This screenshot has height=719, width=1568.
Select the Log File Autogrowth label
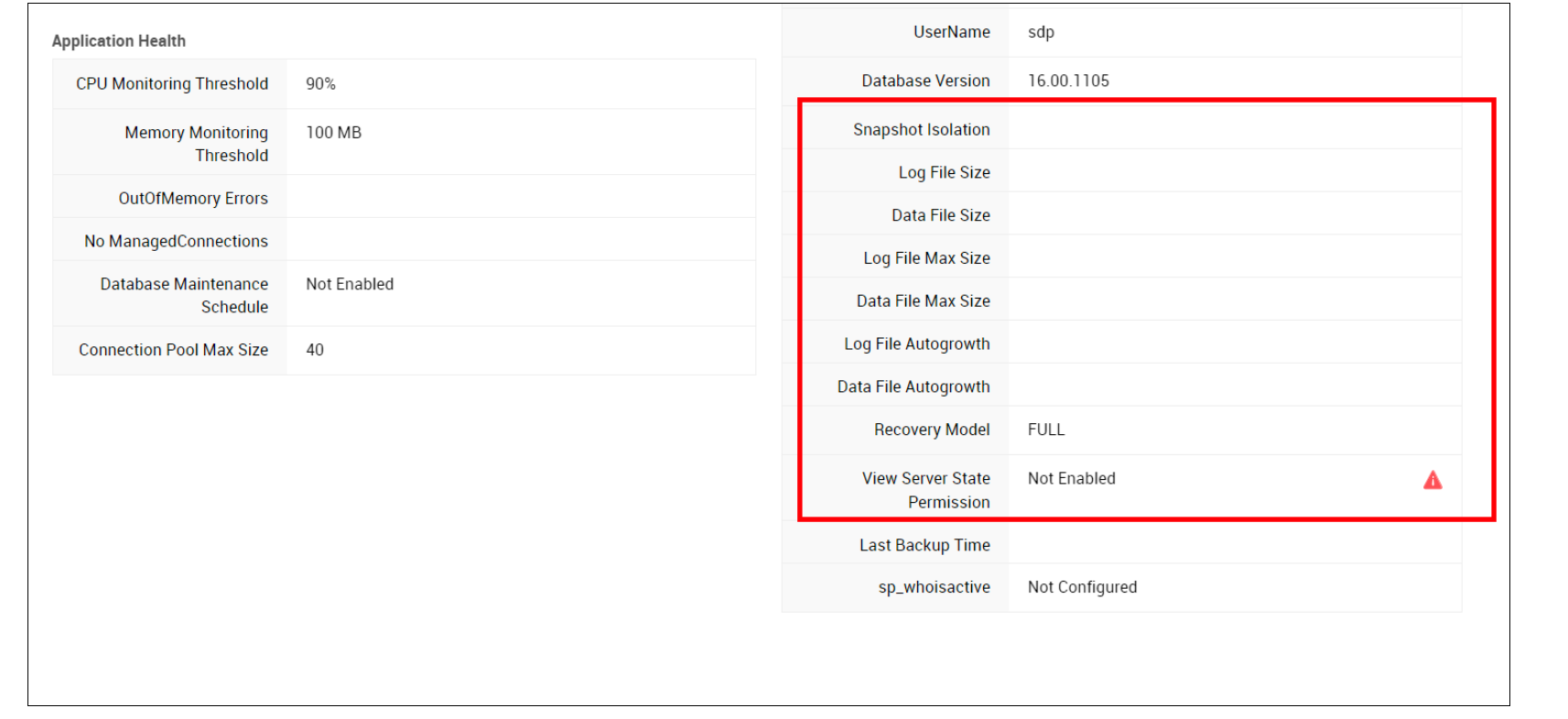[916, 343]
